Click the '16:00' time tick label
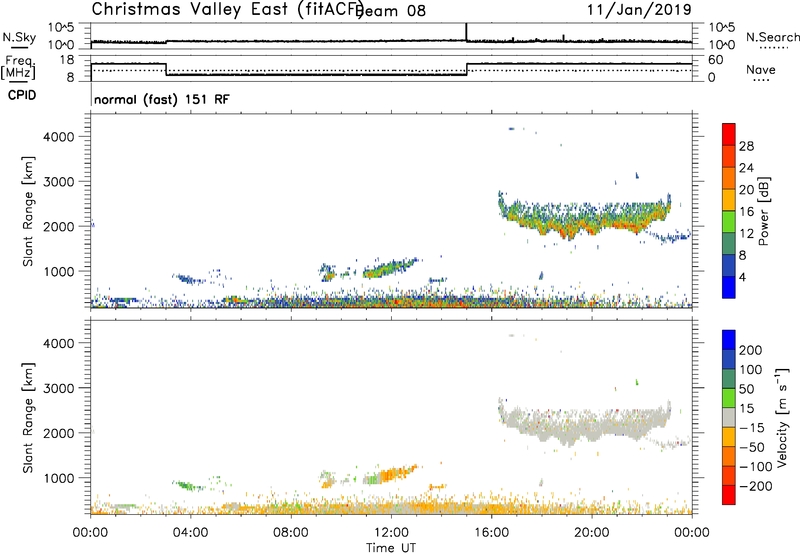This screenshot has width=800, height=554. pyautogui.click(x=491, y=533)
